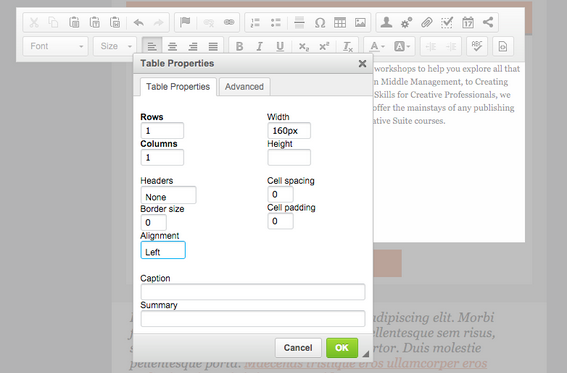Confirm with the green OK button
This screenshot has height=373, width=567.
[x=342, y=348]
